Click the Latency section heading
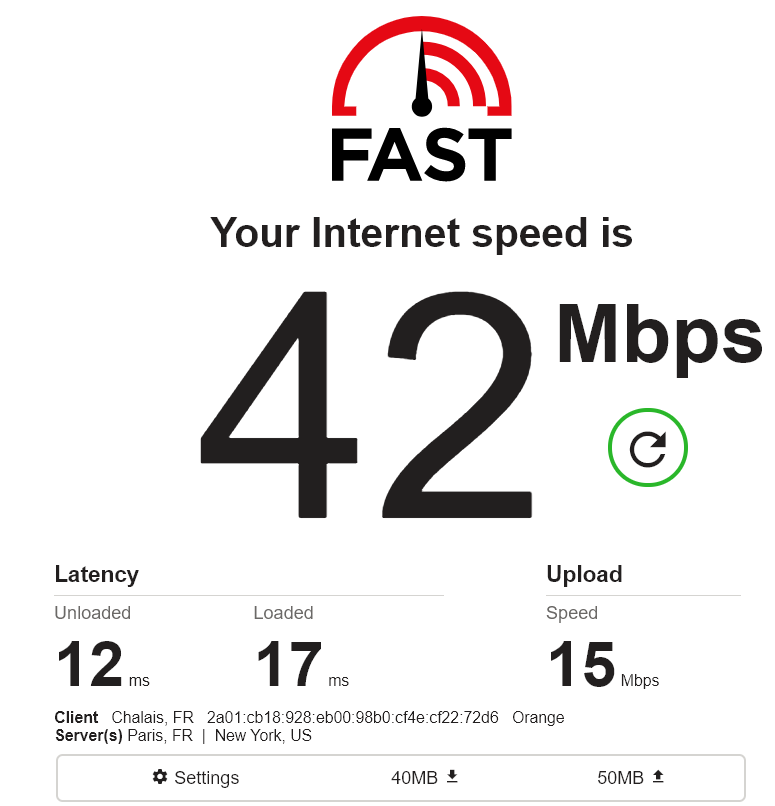775x806 pixels. 97,575
